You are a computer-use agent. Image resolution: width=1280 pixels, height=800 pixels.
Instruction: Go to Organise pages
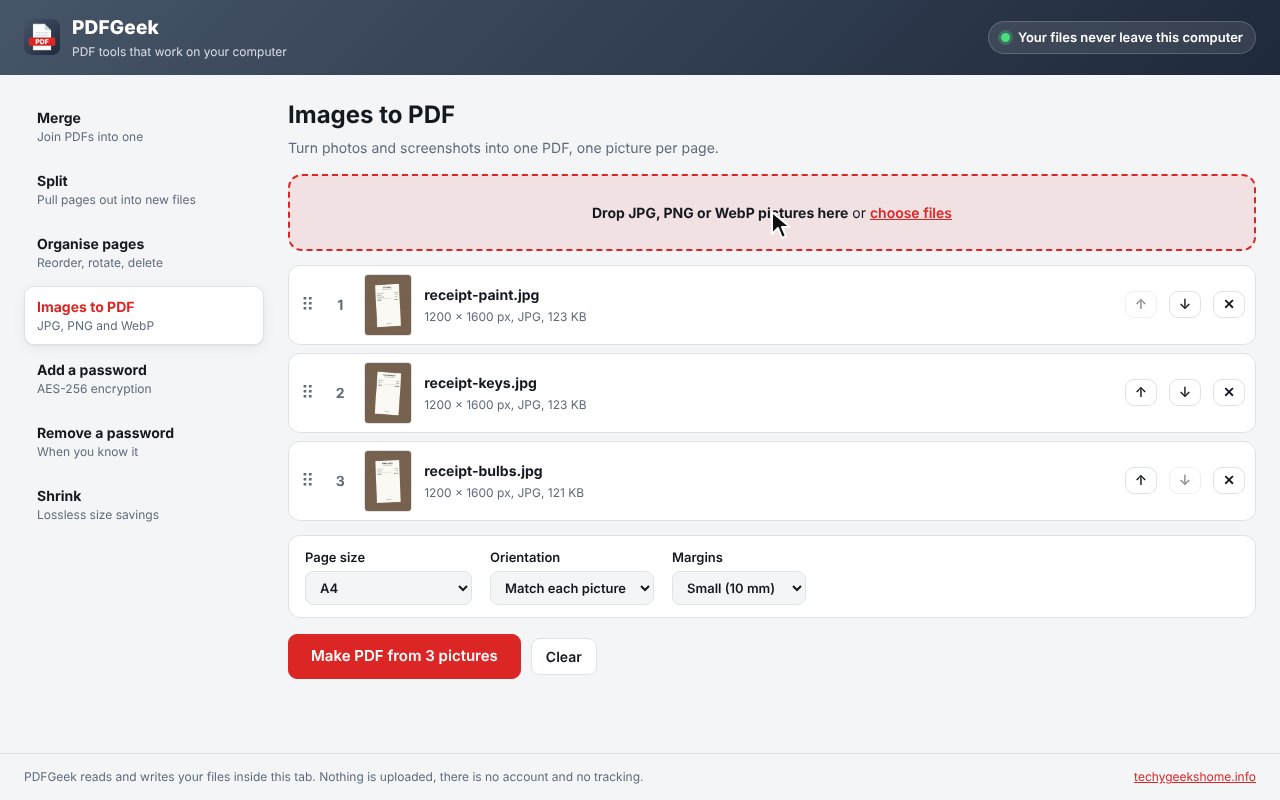coord(144,253)
